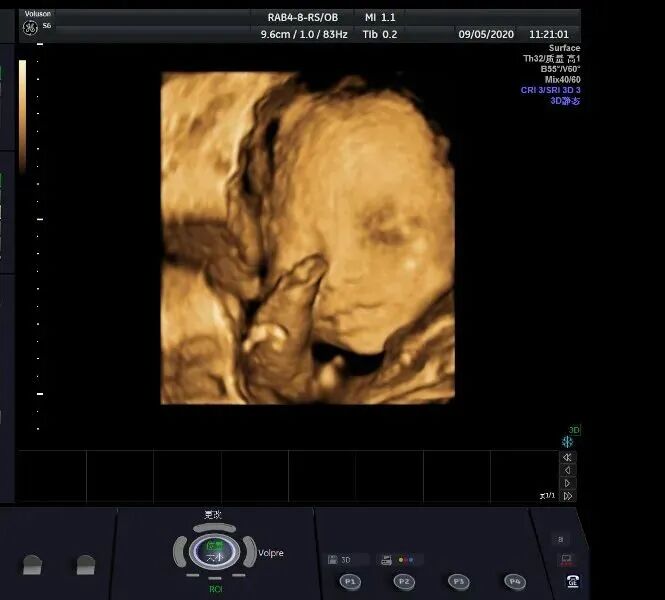This screenshot has height=600, width=665.
Task: Click the B55°/V60° angle parameter
Action: click(560, 69)
